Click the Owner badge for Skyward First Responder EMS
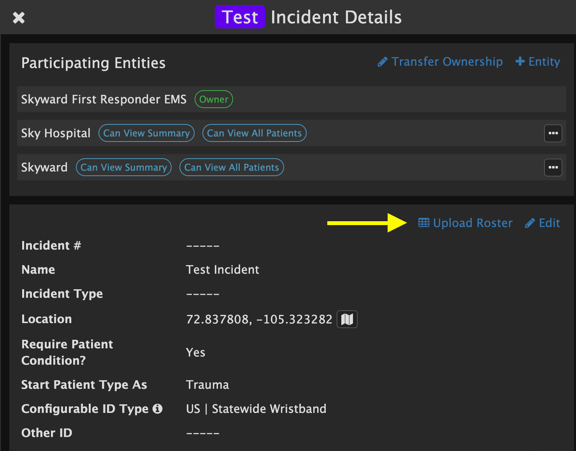The image size is (576, 451). 214,99
